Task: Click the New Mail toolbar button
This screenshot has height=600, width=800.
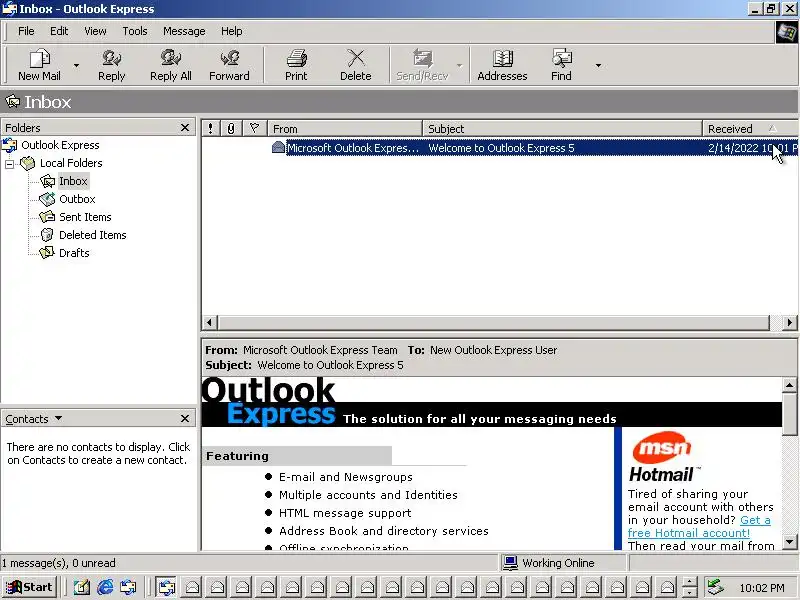Action: 39,65
